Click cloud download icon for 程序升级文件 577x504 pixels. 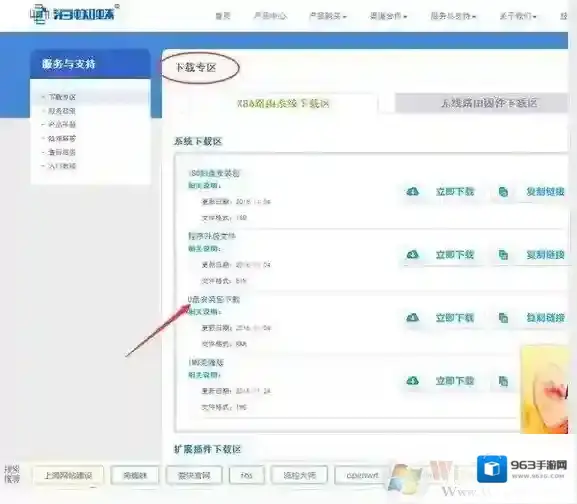pyautogui.click(x=413, y=255)
